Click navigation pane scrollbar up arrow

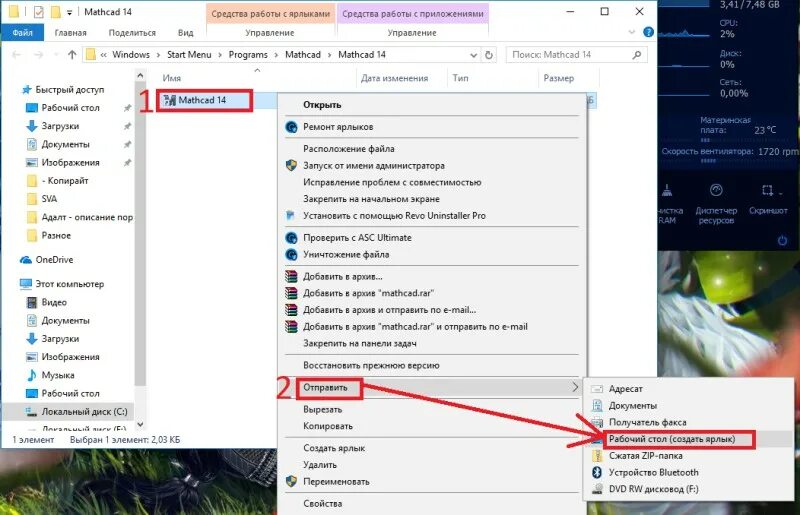[140, 76]
